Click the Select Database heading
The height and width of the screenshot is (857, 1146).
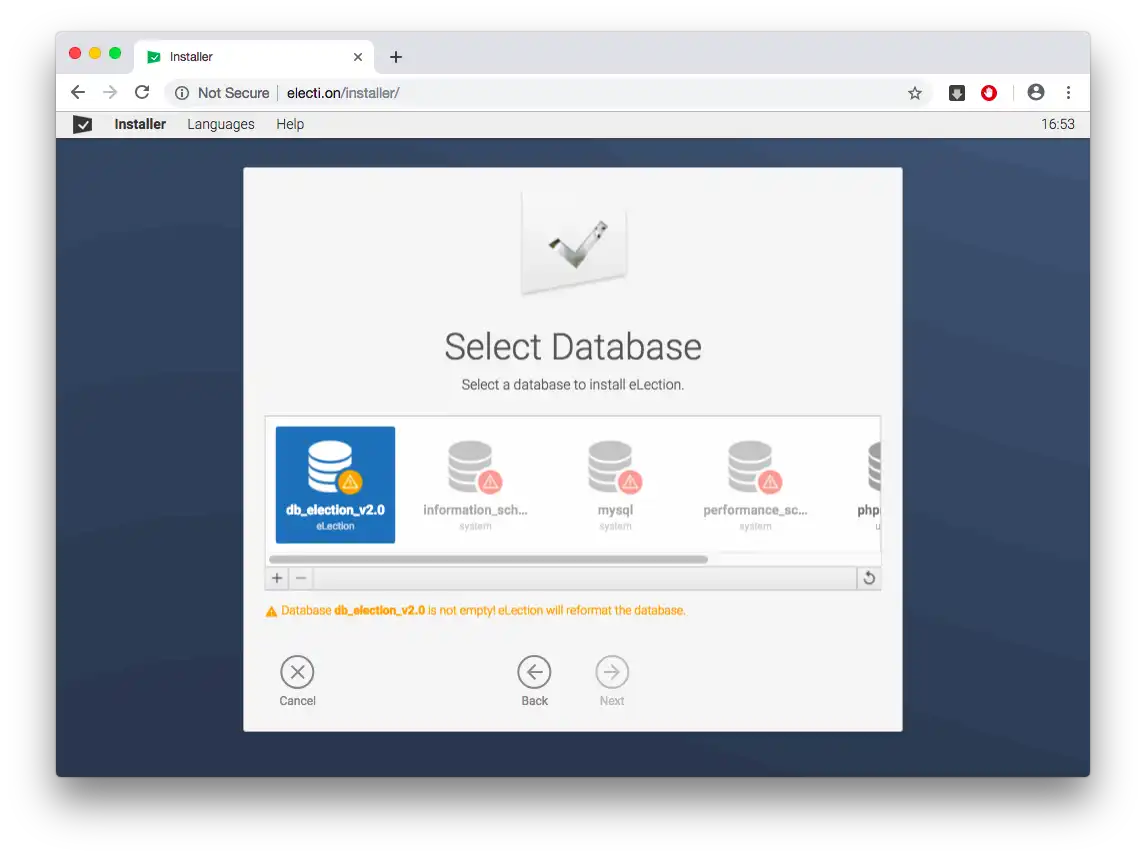click(x=573, y=347)
